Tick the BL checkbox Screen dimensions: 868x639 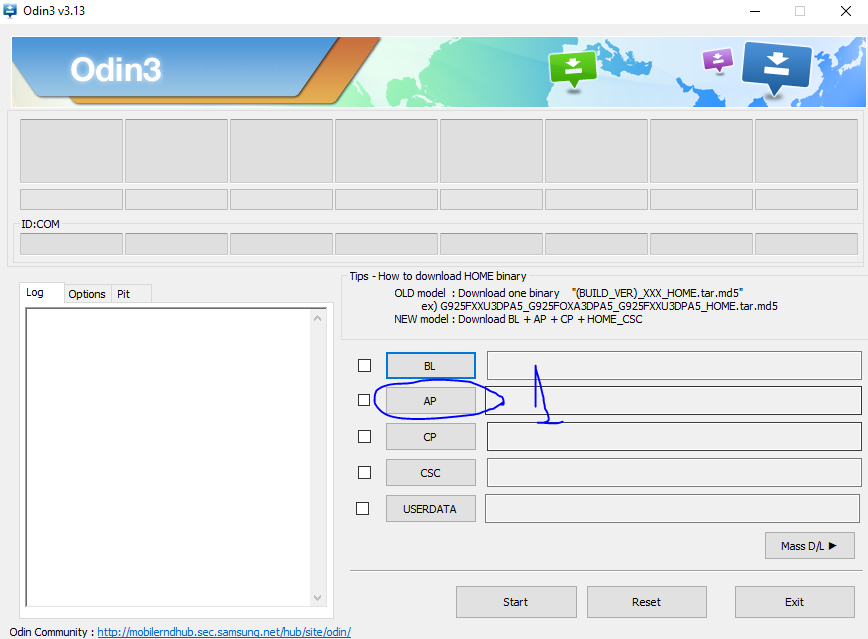tap(364, 365)
